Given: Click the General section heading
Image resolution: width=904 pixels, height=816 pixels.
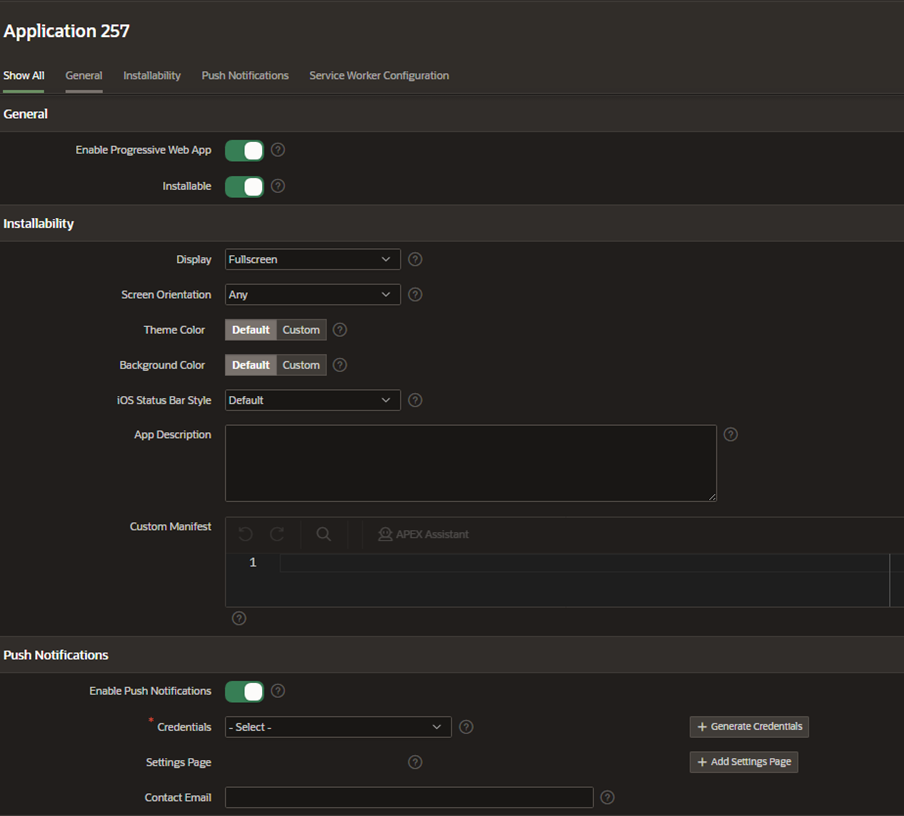Looking at the screenshot, I should point(25,114).
